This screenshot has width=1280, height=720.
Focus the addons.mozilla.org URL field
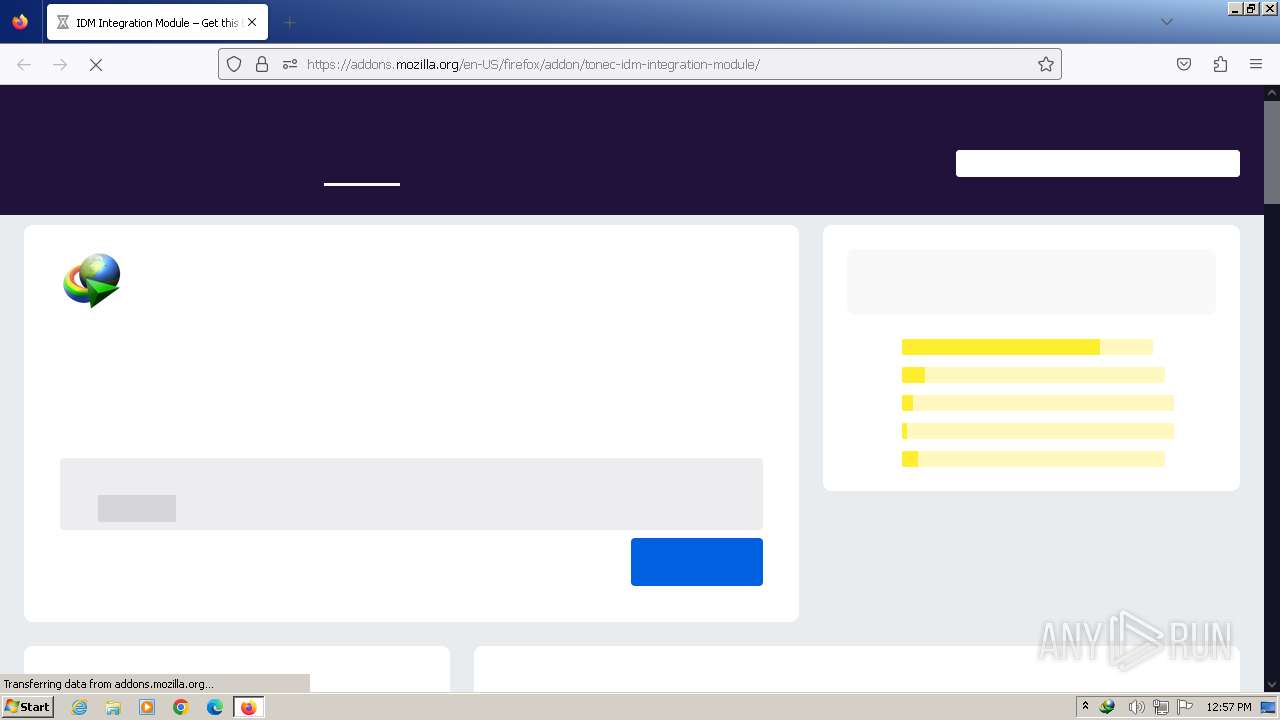pyautogui.click(x=640, y=64)
